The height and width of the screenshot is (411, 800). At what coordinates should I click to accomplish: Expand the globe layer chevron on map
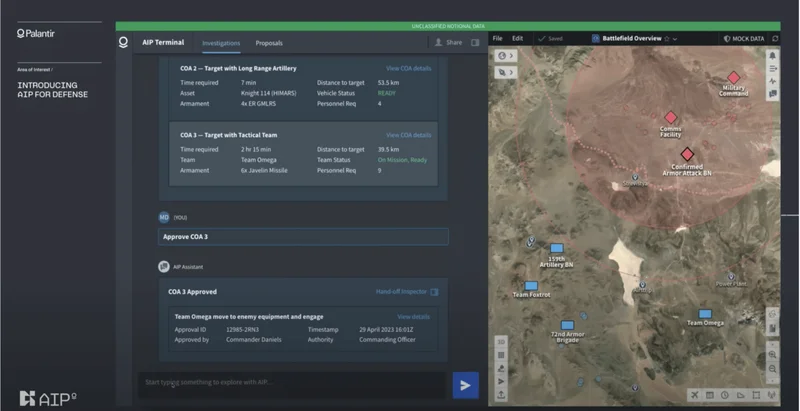coord(512,57)
